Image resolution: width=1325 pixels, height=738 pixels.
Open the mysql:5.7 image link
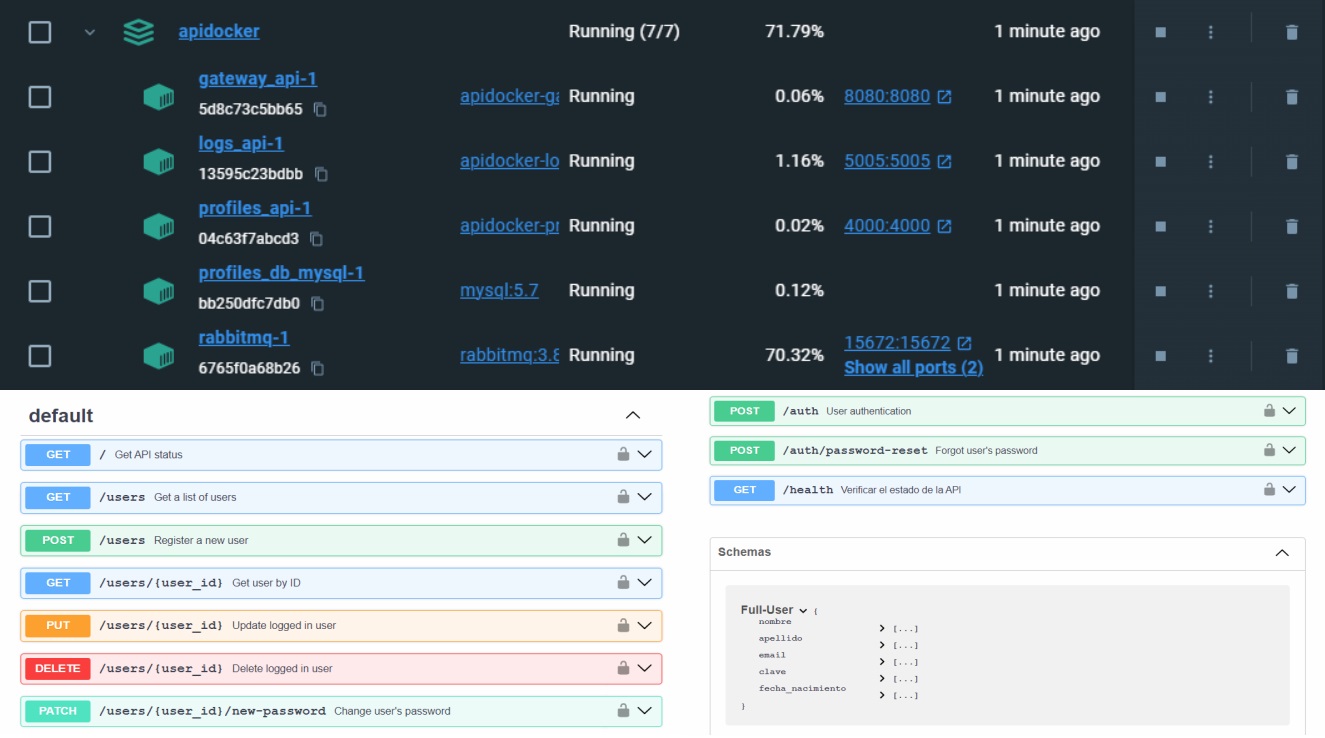pos(499,291)
